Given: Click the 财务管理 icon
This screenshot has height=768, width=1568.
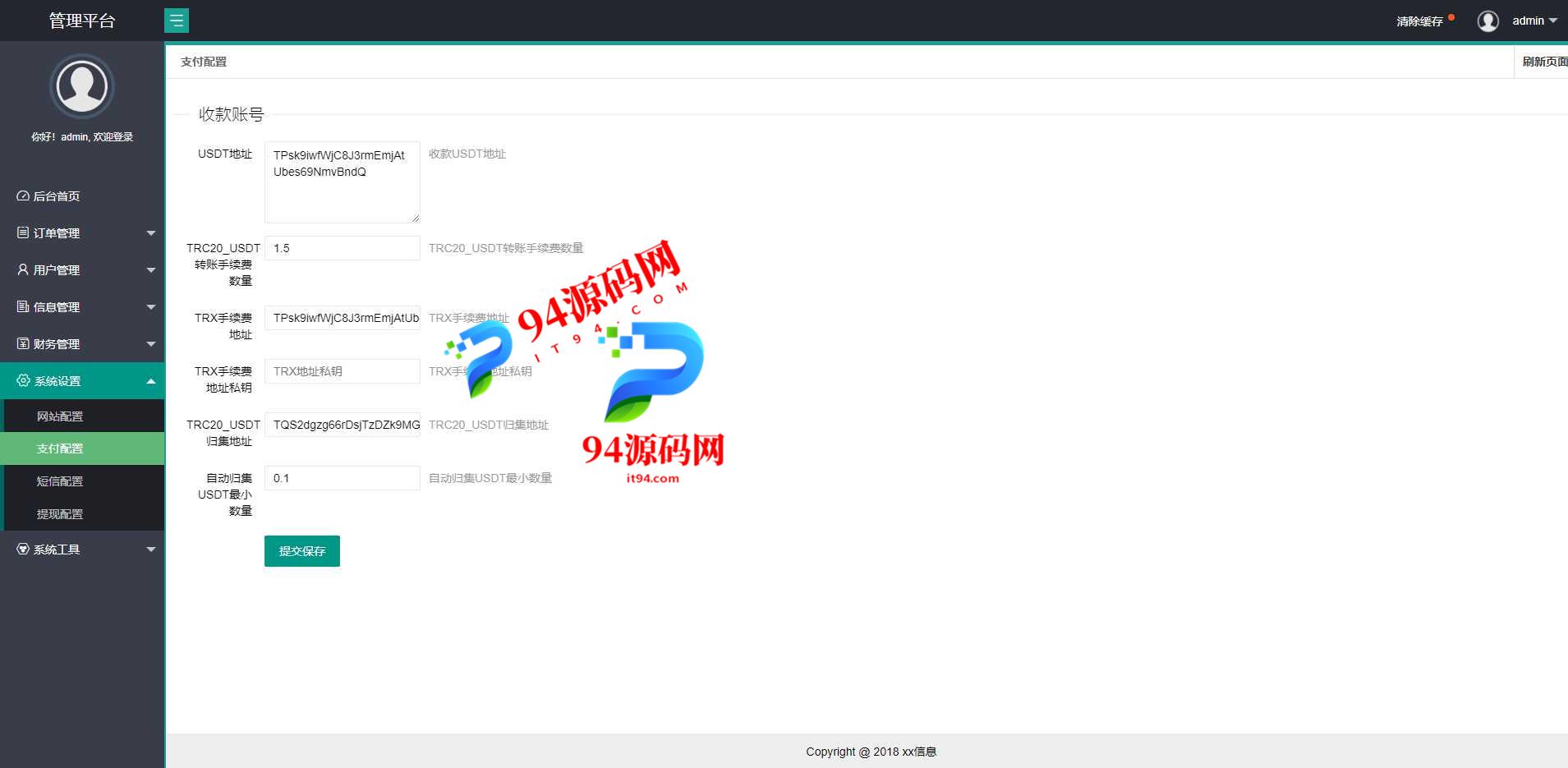Looking at the screenshot, I should point(23,344).
